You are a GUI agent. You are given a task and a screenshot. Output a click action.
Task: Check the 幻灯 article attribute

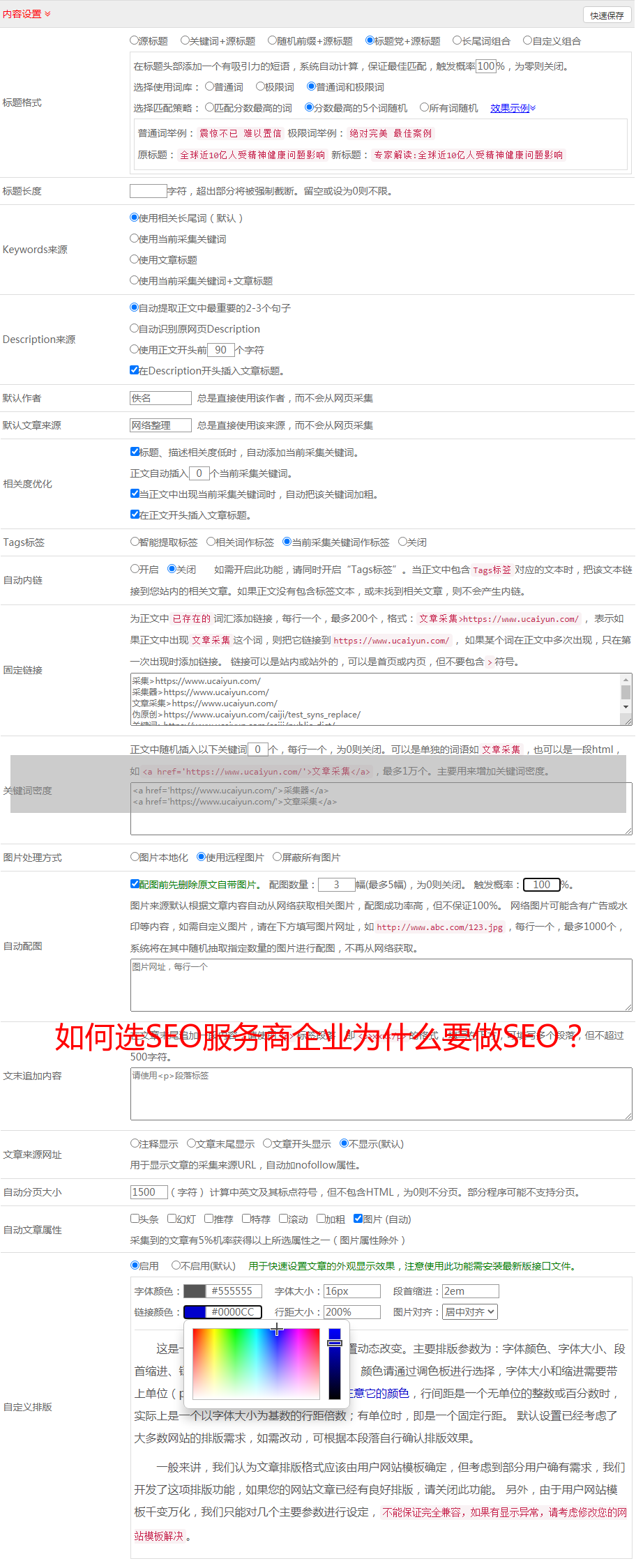[172, 1219]
